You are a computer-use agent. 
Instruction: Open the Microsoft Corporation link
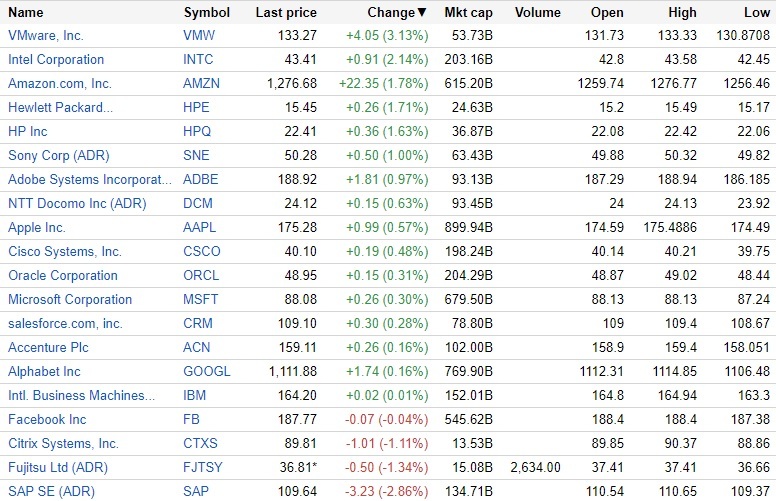tap(70, 299)
